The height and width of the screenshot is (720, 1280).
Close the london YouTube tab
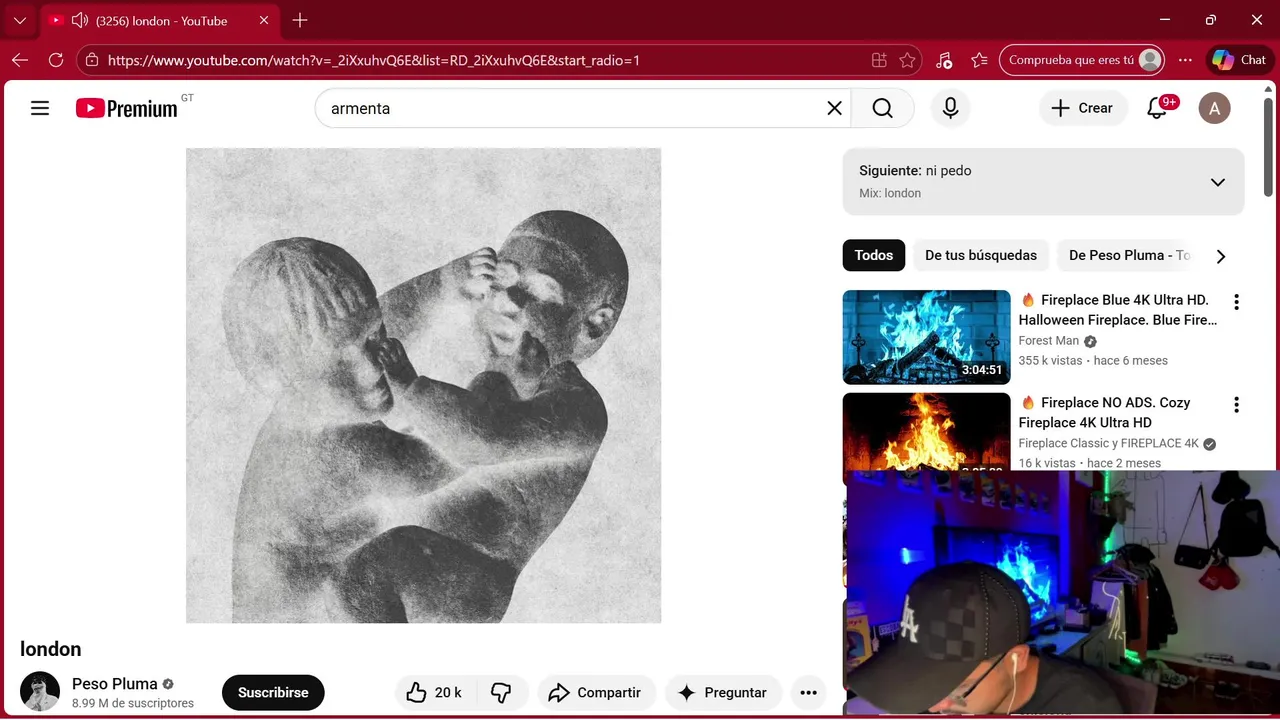[264, 20]
